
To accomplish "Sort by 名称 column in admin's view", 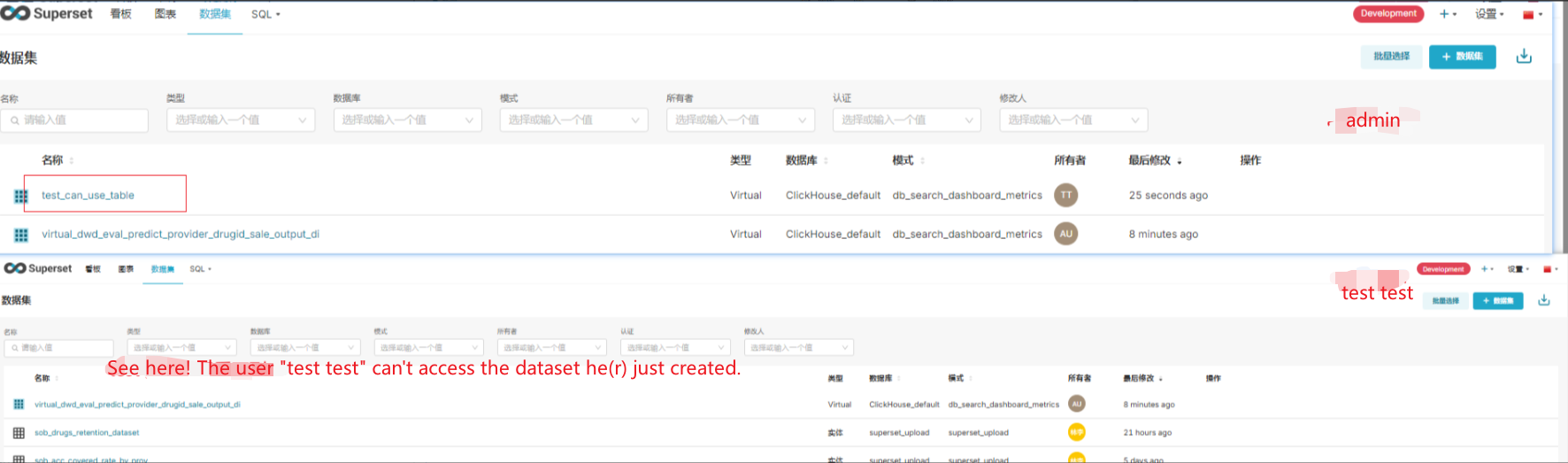I will (x=72, y=161).
